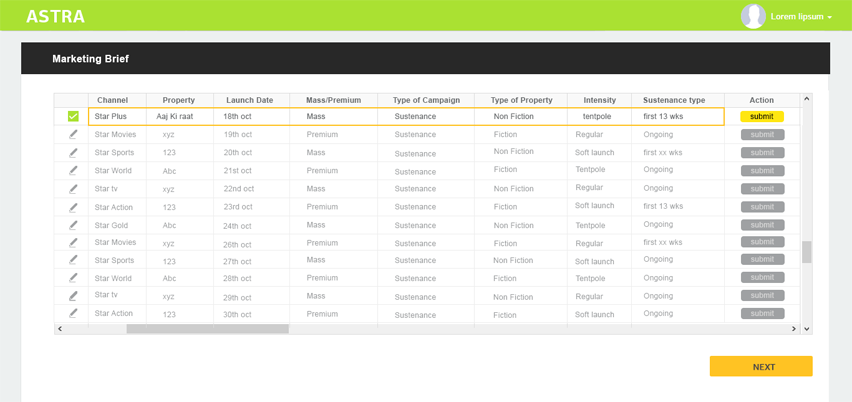Click the pencil edit icon for Star Sports 20th oct

click(73, 152)
